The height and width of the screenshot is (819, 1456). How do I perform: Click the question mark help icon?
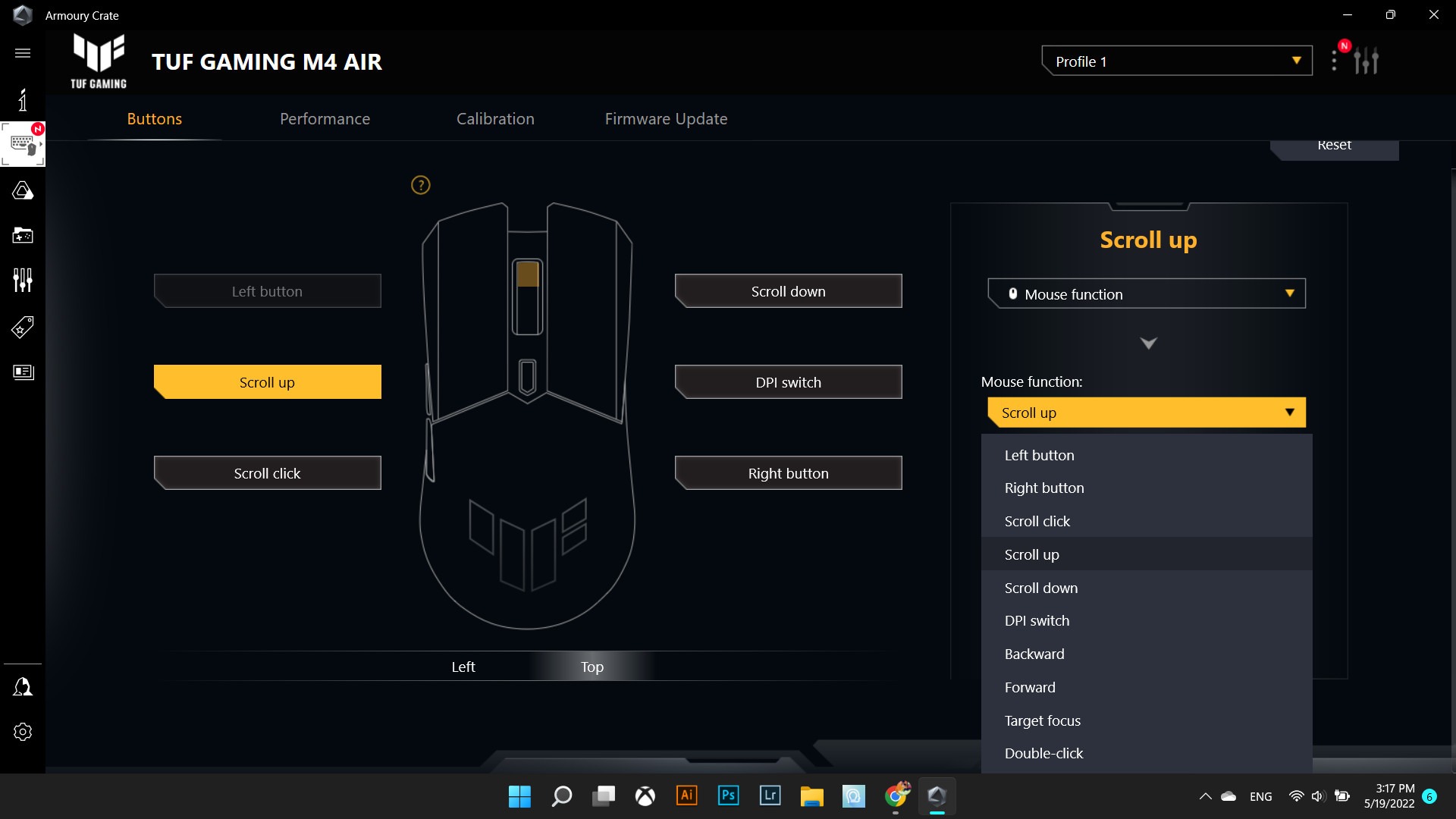[x=421, y=185]
